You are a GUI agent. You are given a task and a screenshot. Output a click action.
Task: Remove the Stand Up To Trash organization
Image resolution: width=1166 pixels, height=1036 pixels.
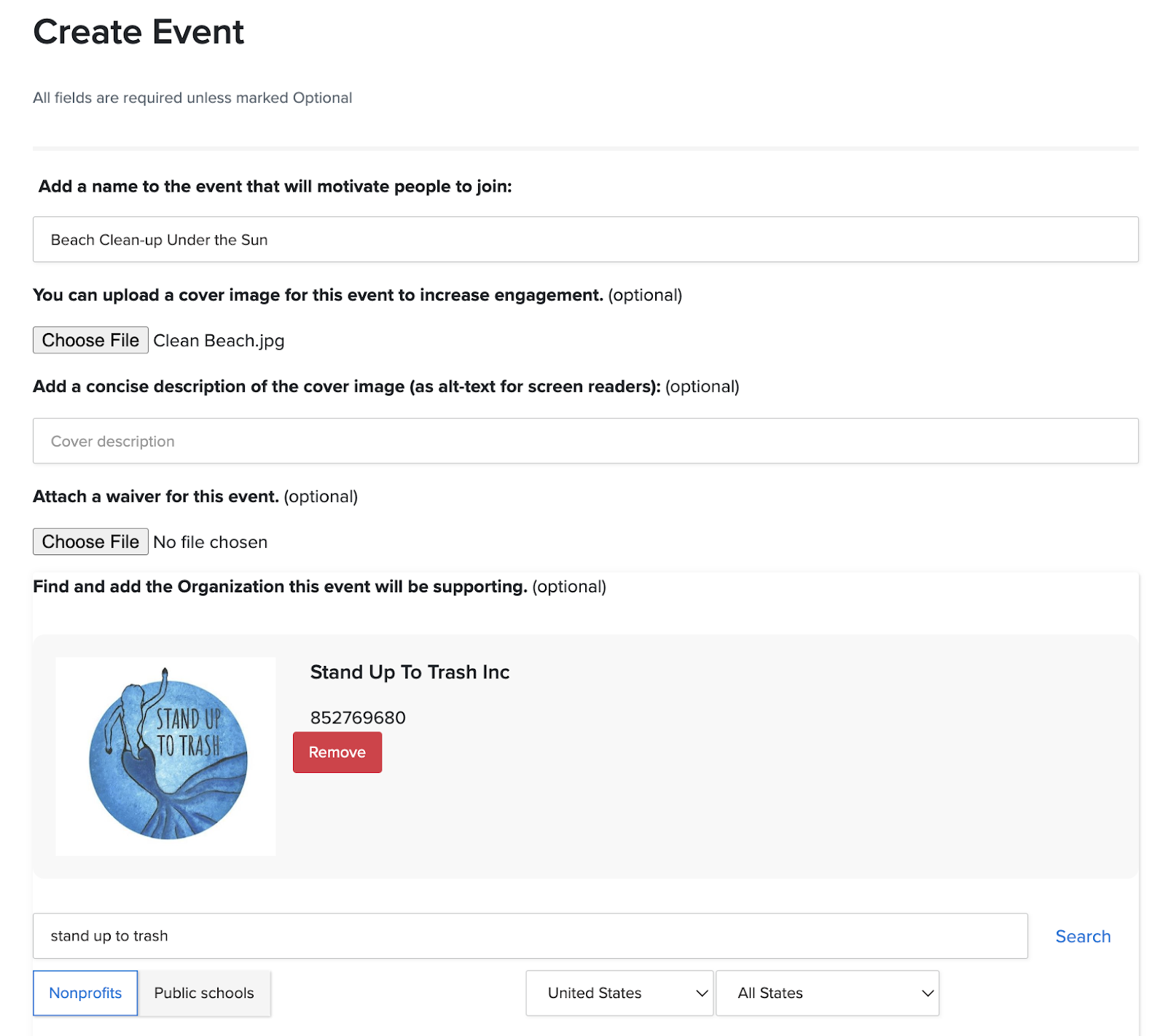(337, 753)
